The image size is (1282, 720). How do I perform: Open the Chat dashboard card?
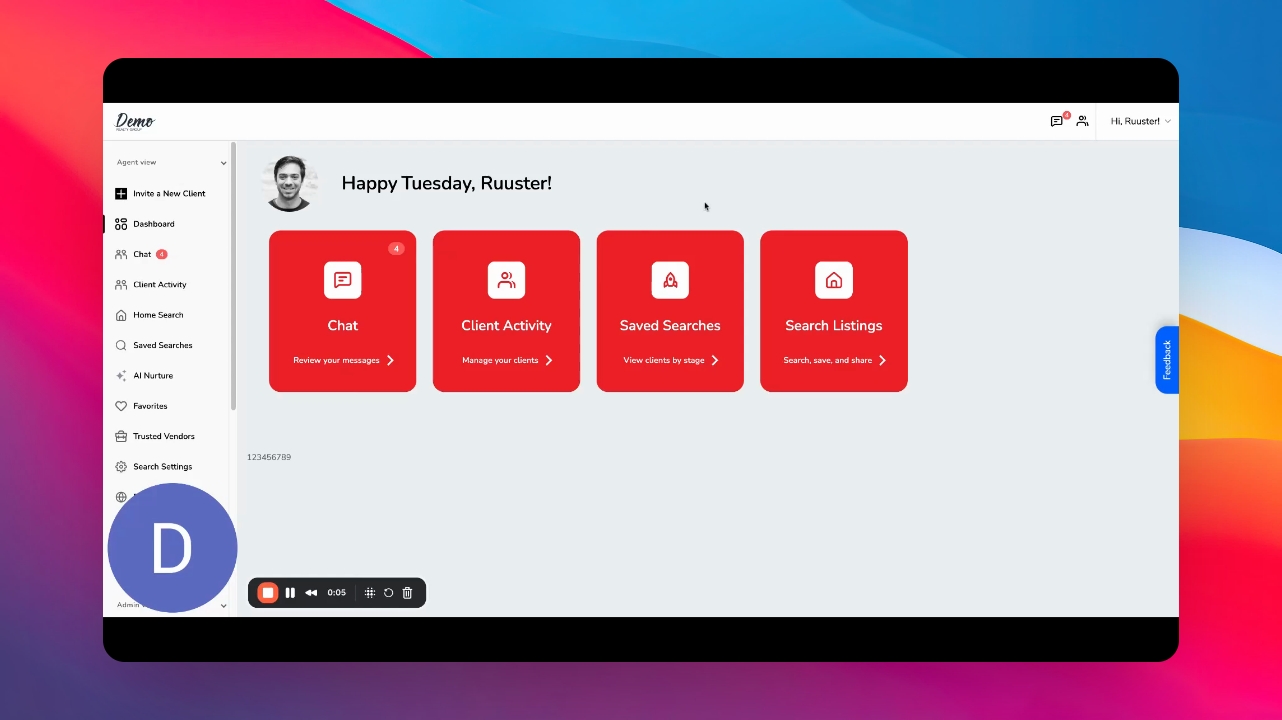pos(342,311)
